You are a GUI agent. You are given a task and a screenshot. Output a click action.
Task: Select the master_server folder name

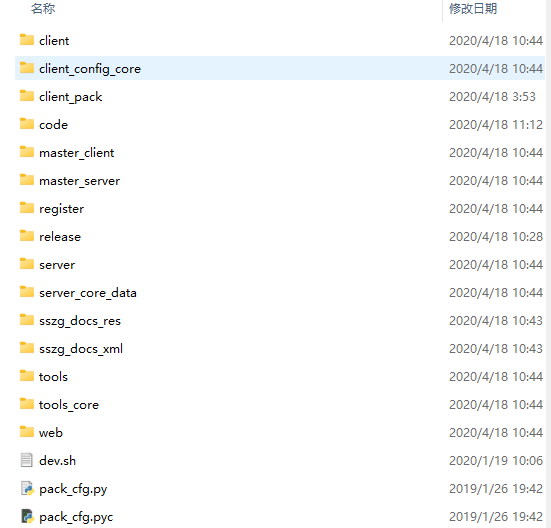[79, 181]
